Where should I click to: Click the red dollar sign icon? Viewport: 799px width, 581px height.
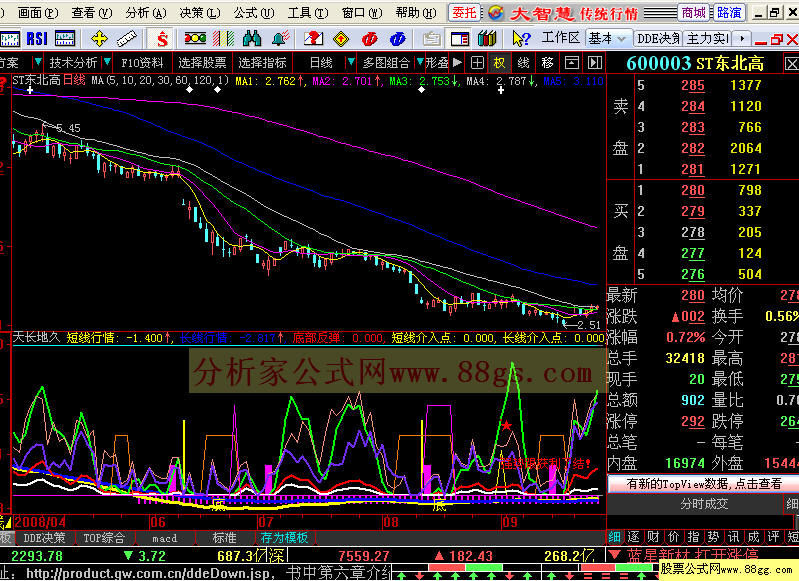pos(162,39)
